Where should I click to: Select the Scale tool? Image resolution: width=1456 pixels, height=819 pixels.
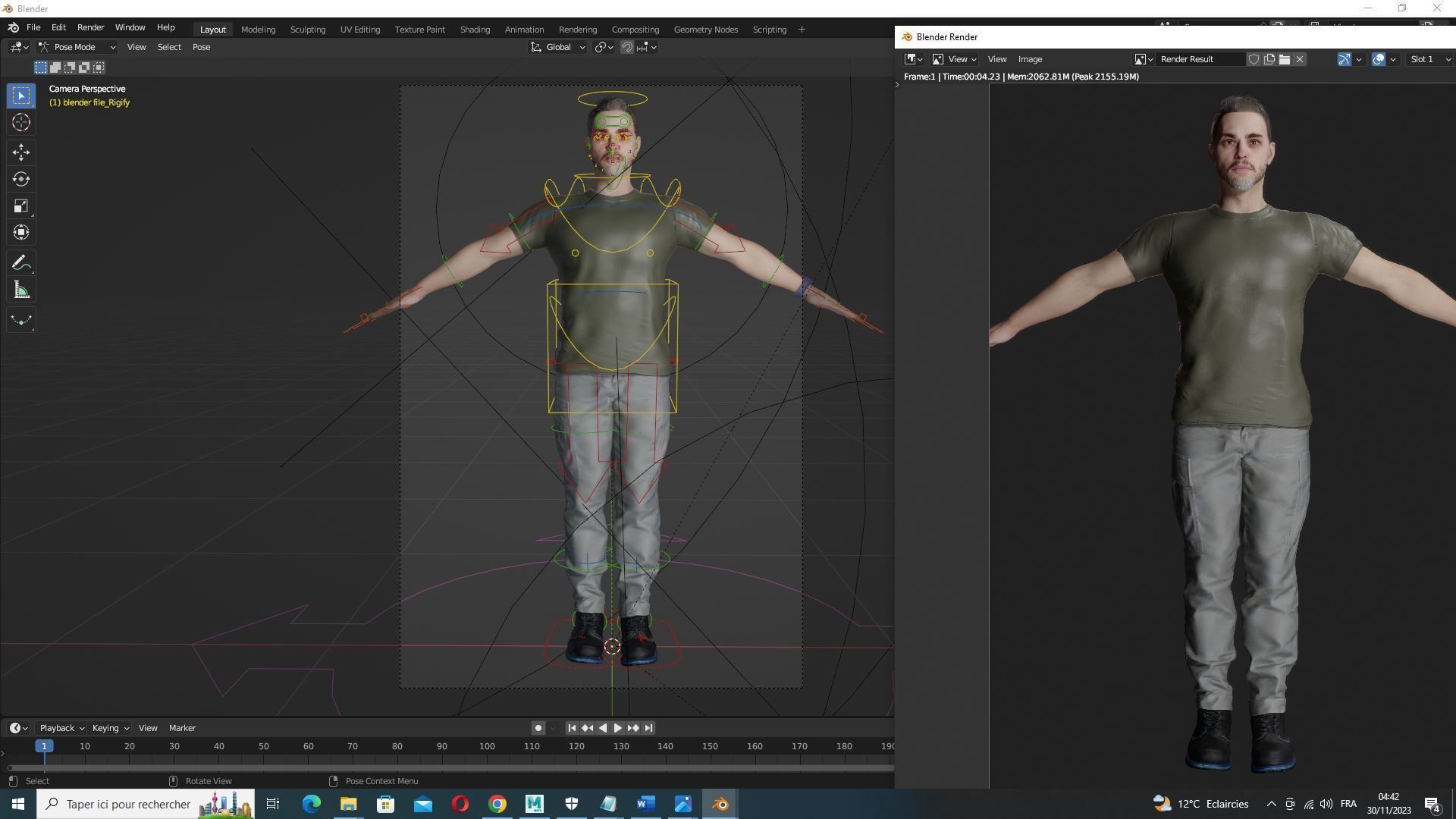[21, 206]
